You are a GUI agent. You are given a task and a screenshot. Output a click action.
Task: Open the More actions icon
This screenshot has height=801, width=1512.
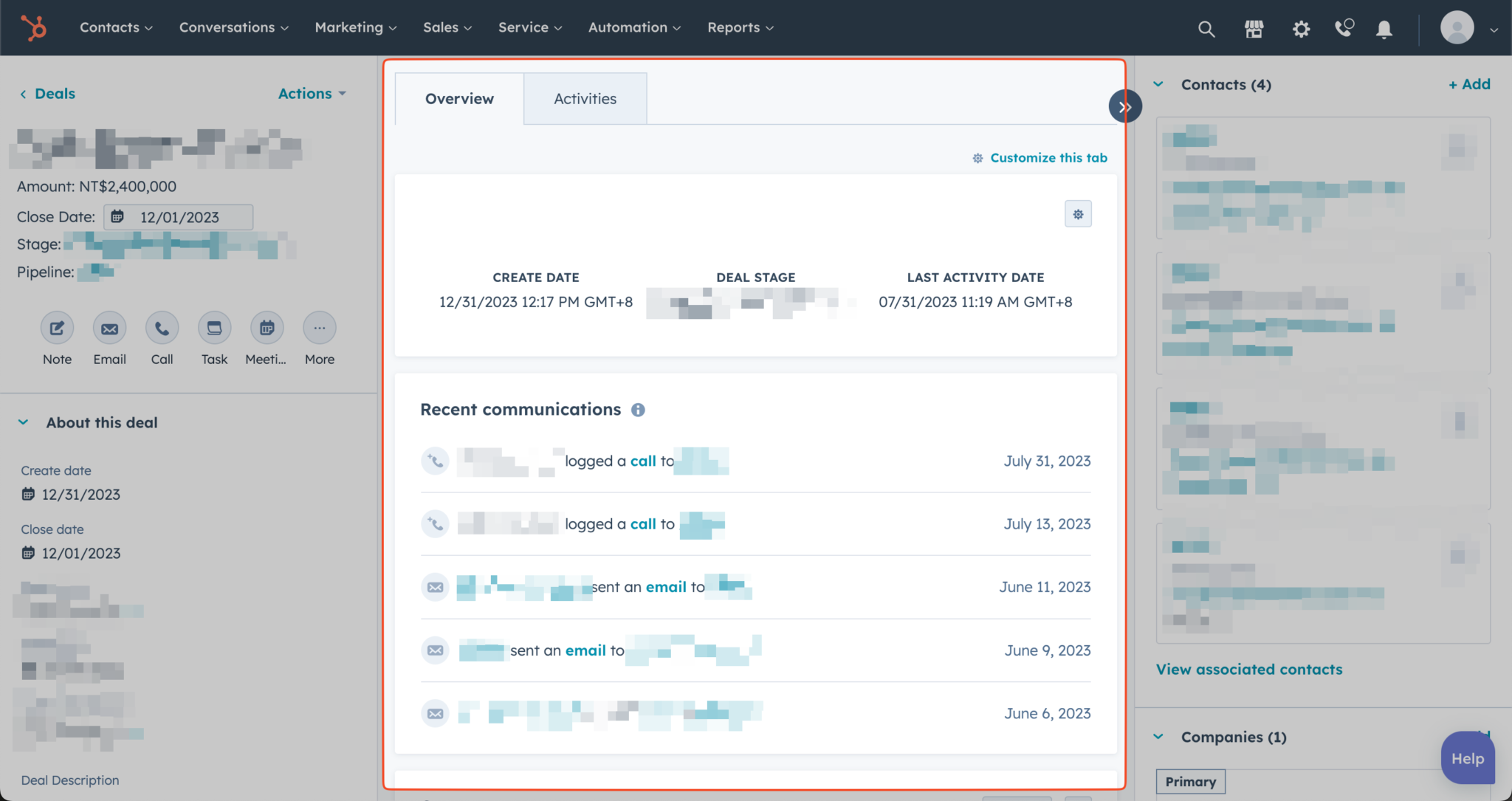click(x=319, y=327)
